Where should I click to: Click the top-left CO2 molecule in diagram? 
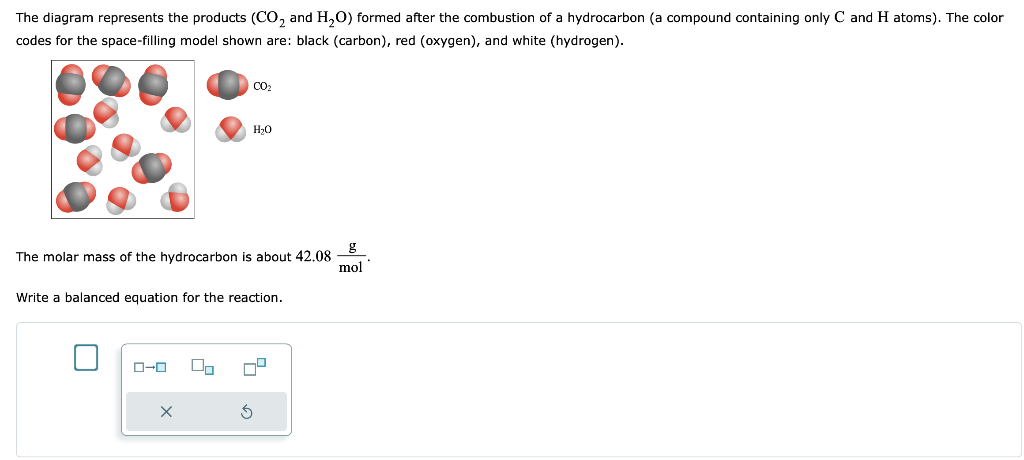71,84
